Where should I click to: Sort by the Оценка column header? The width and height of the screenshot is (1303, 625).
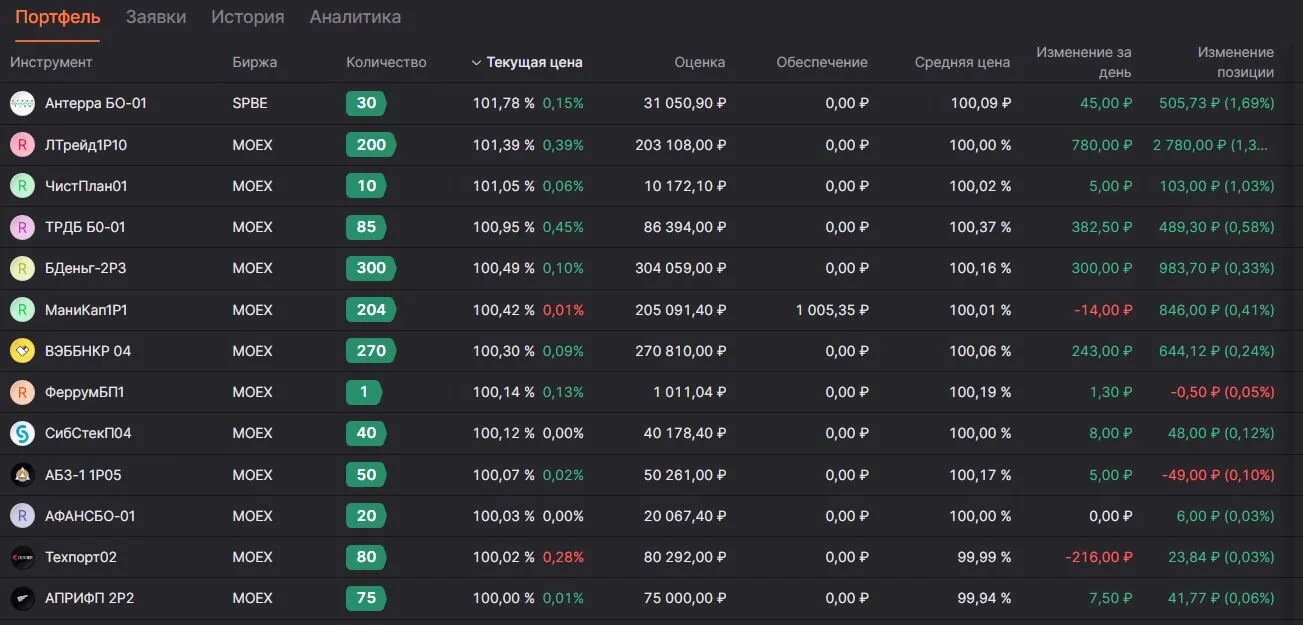[x=700, y=62]
